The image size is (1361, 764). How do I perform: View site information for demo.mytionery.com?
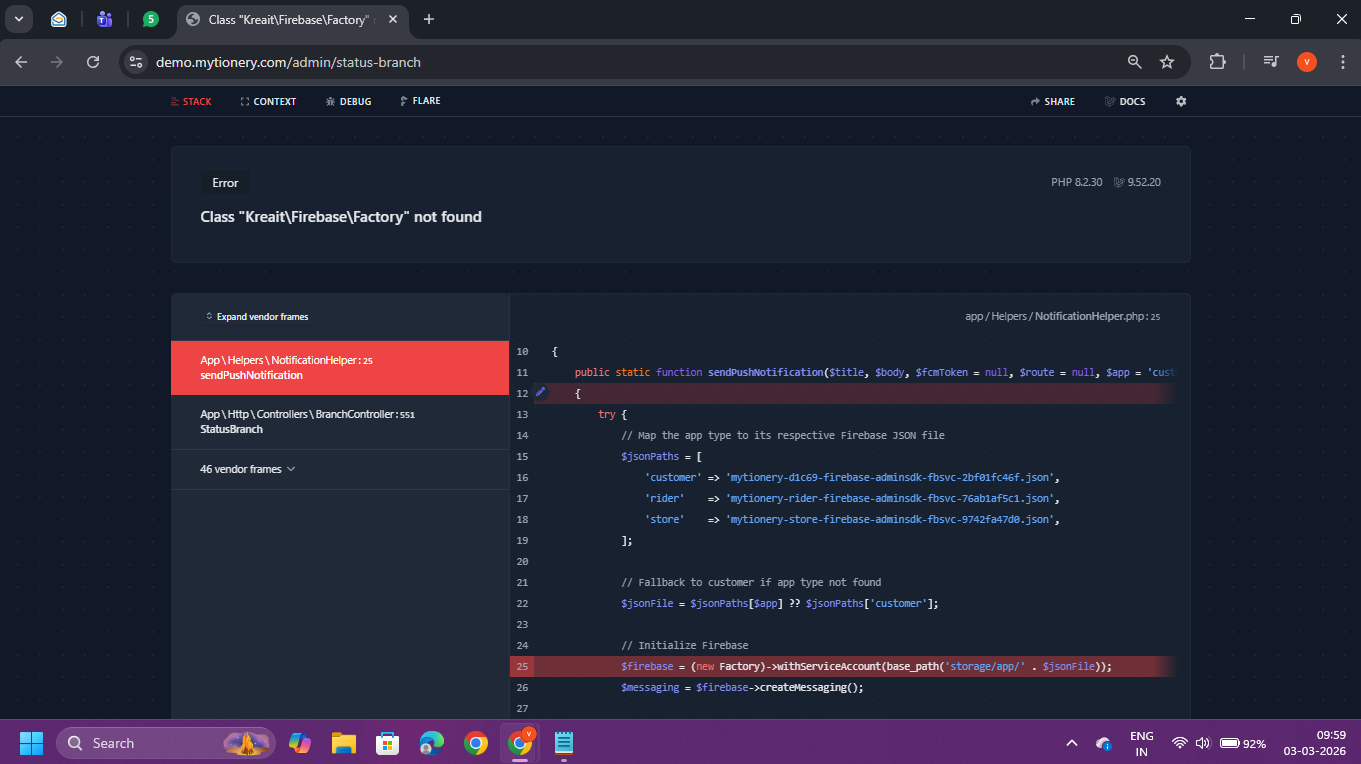pyautogui.click(x=136, y=62)
